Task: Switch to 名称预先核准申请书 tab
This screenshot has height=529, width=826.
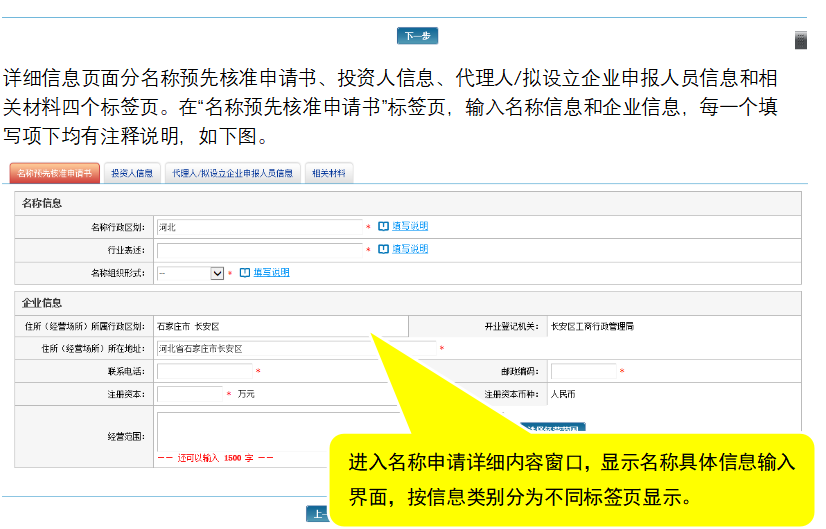Action: click(55, 173)
